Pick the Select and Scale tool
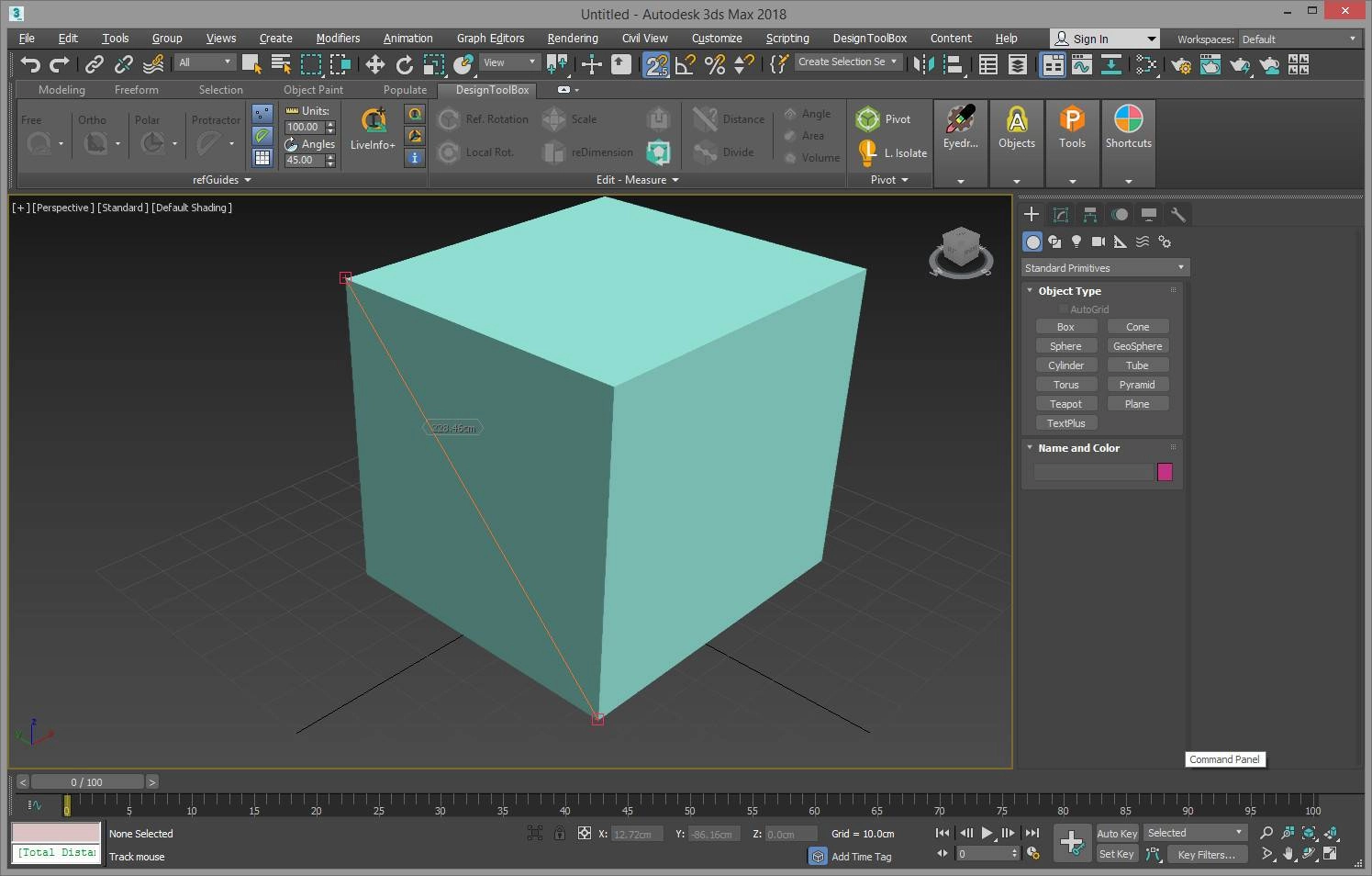This screenshot has height=876, width=1372. (x=434, y=64)
